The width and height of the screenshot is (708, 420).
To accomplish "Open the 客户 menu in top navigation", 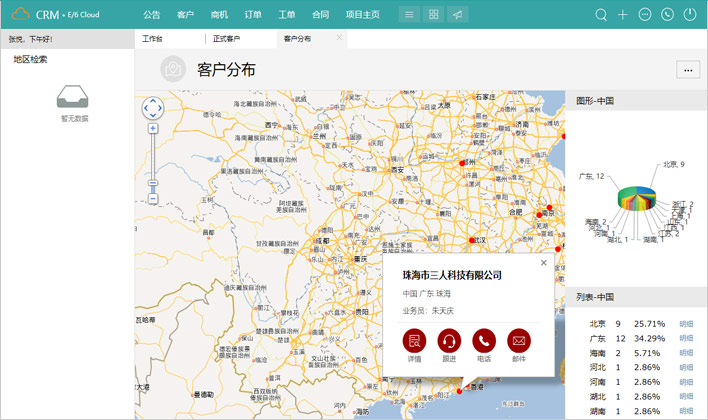I will click(x=185, y=15).
